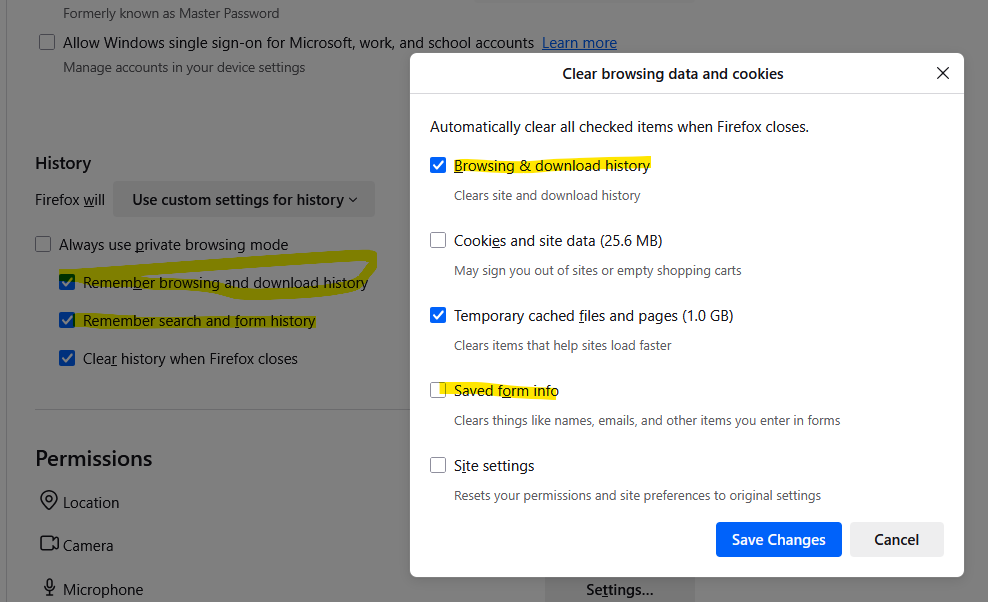The image size is (988, 602).
Task: Click the Settings... button behind dialog
Action: [x=619, y=590]
